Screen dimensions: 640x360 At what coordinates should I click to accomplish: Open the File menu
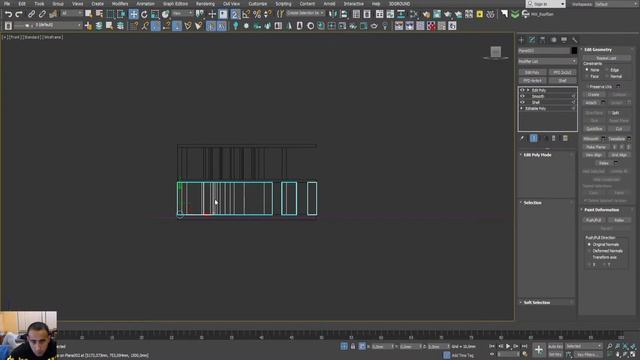click(x=7, y=4)
